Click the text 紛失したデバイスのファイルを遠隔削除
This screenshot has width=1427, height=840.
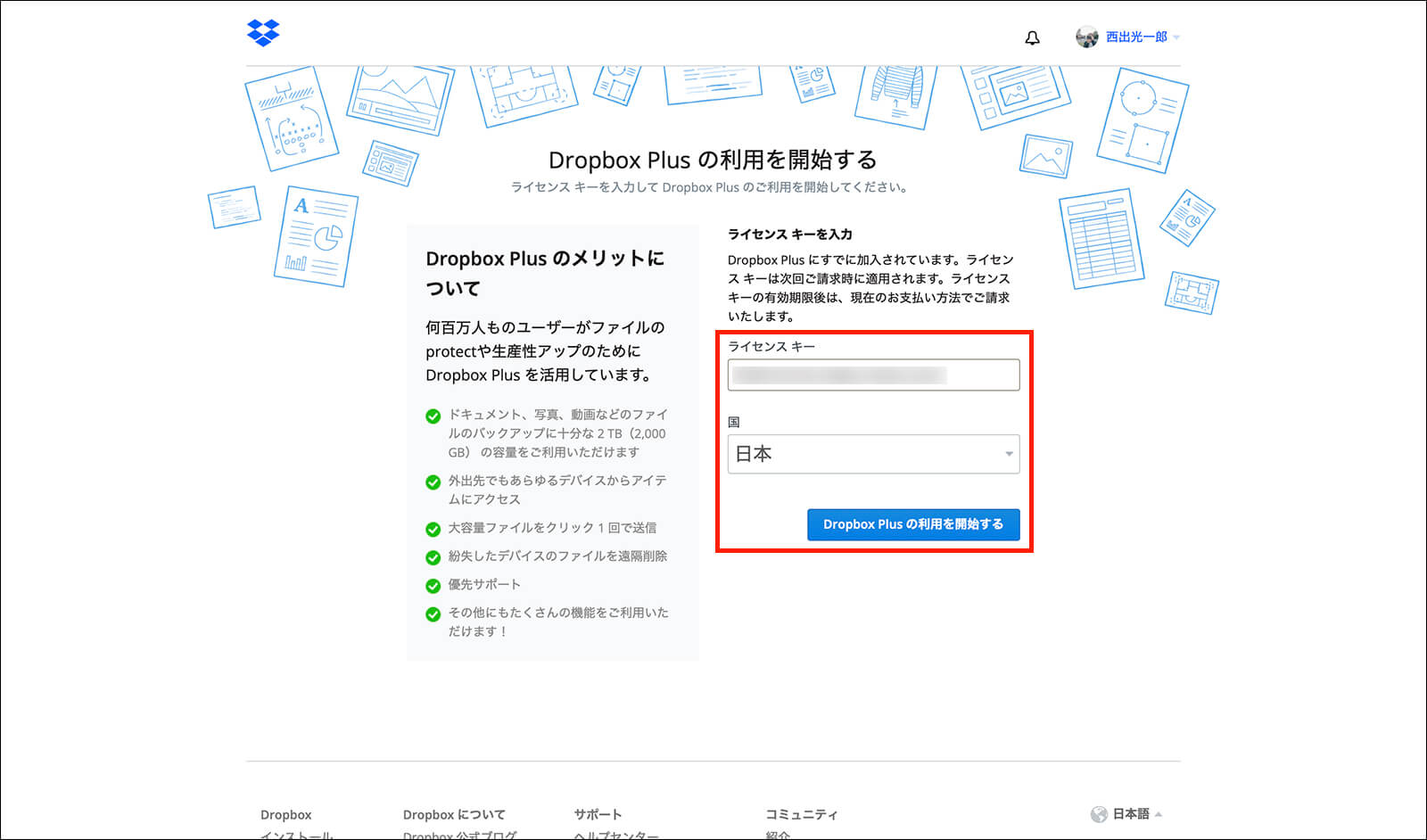[557, 556]
